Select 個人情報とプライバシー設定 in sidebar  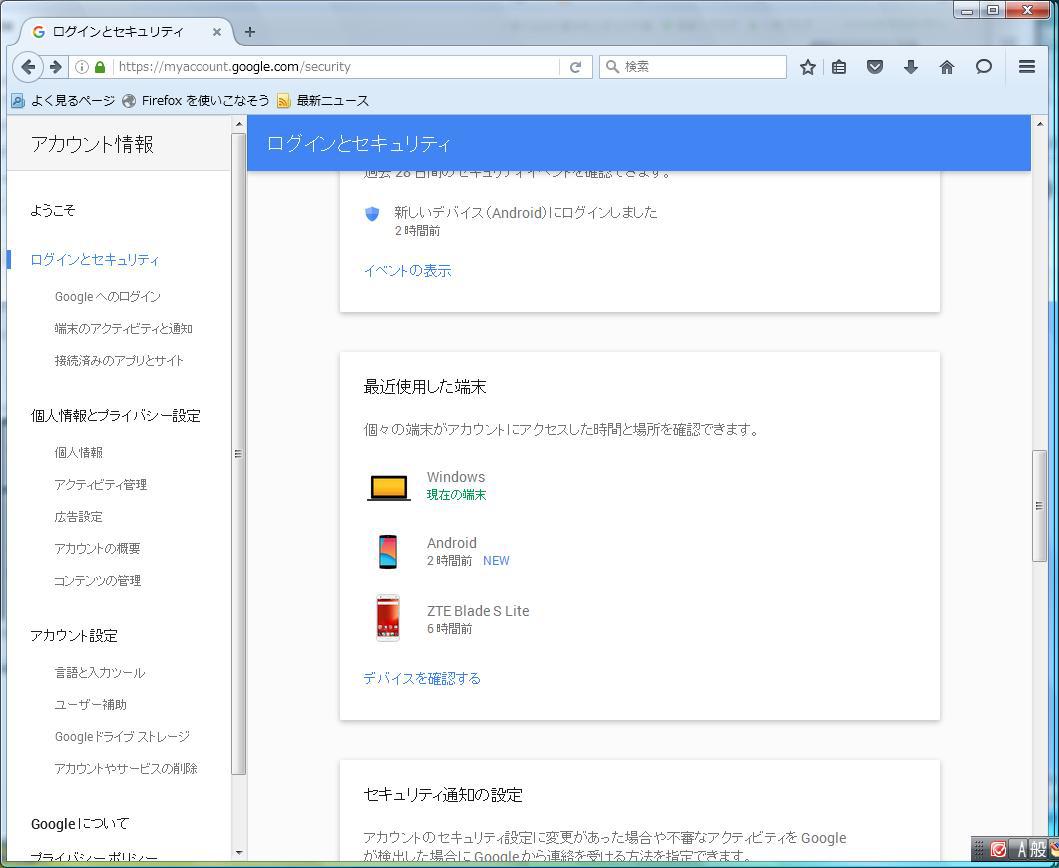115,415
